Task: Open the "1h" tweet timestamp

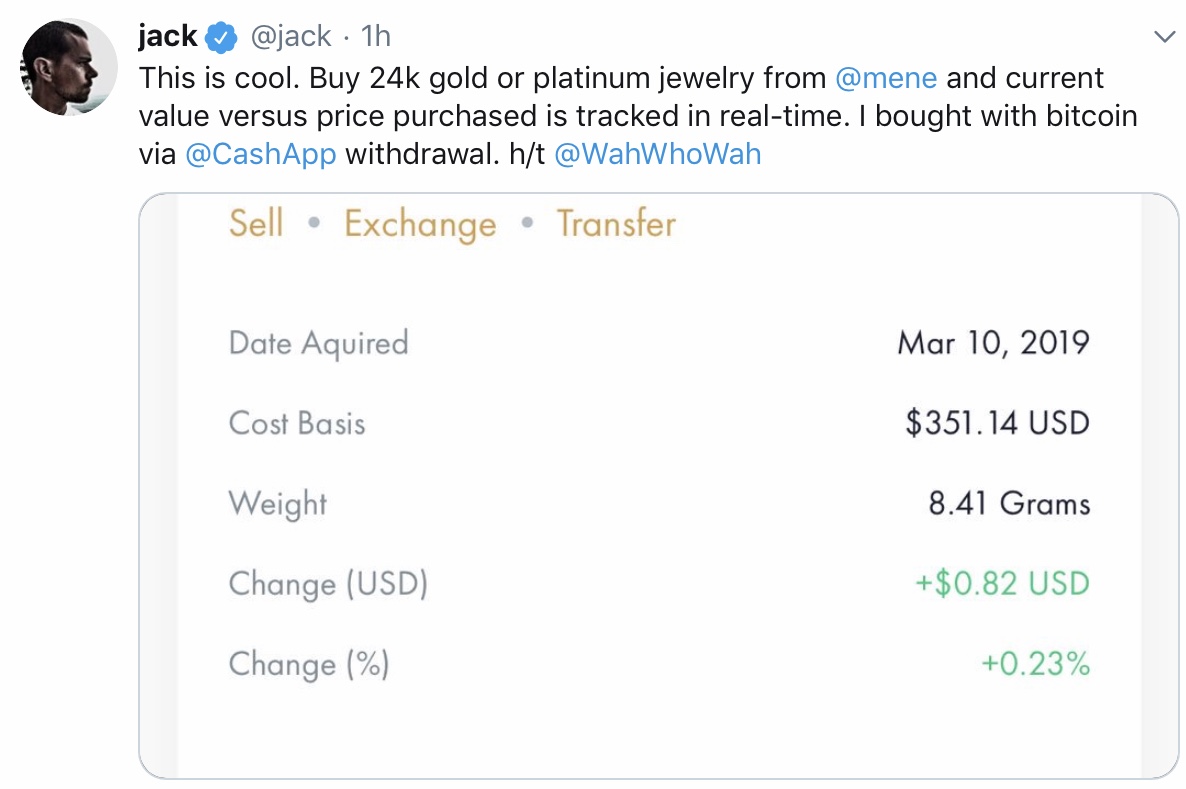Action: coord(375,37)
